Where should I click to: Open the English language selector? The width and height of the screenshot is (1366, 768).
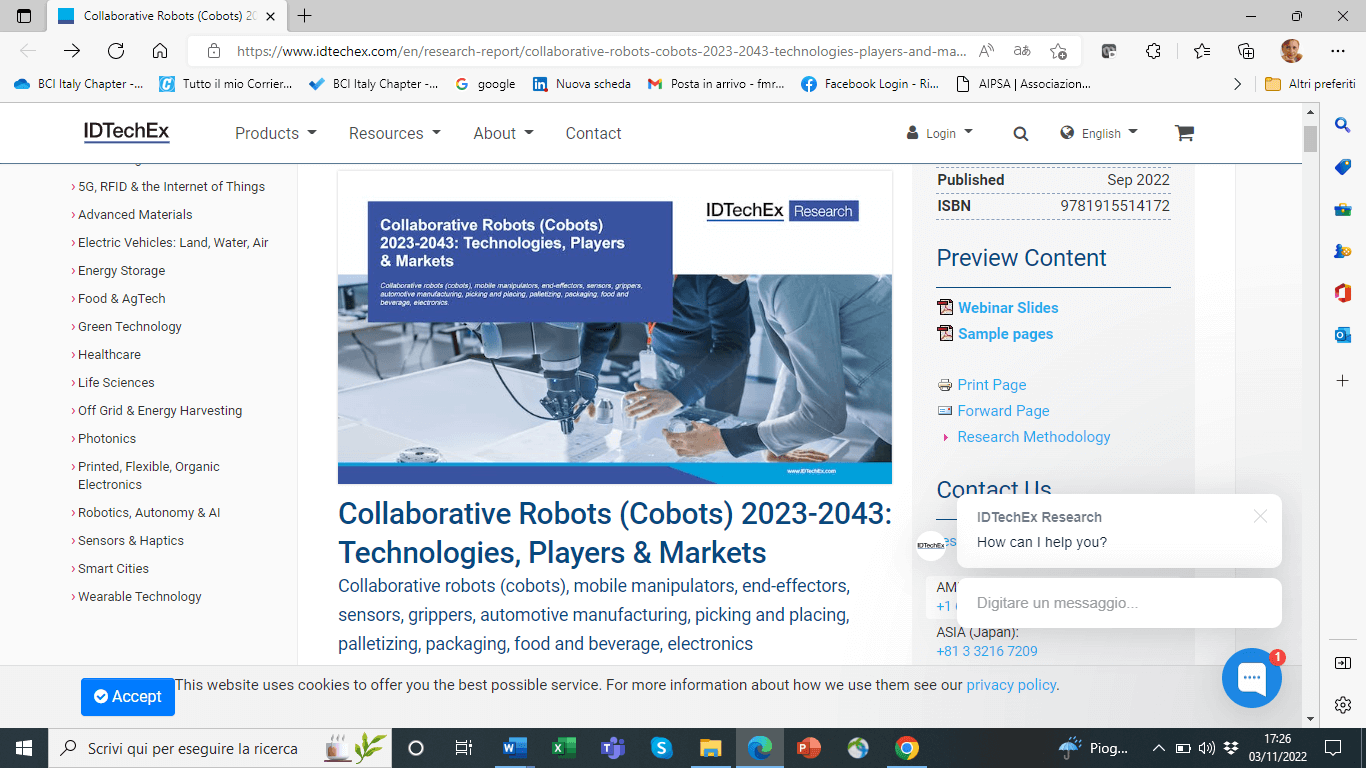click(1099, 132)
